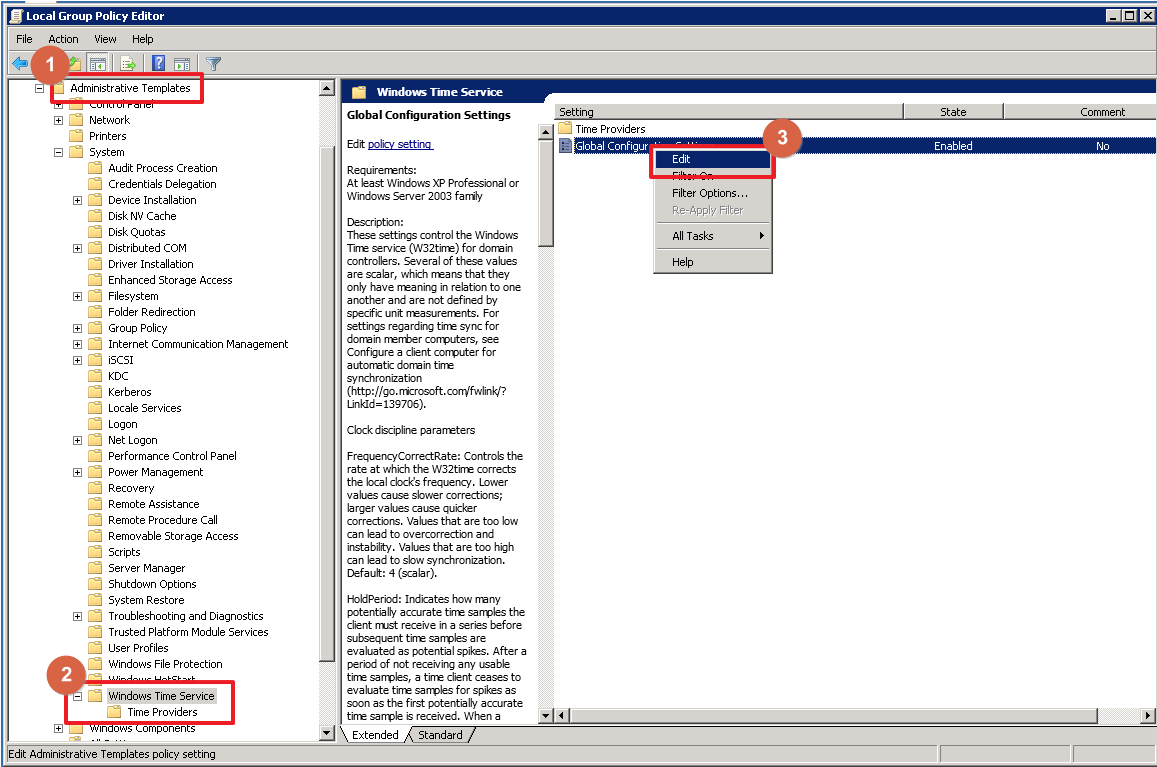
Task: Expand the Distributed COM node
Action: point(77,248)
